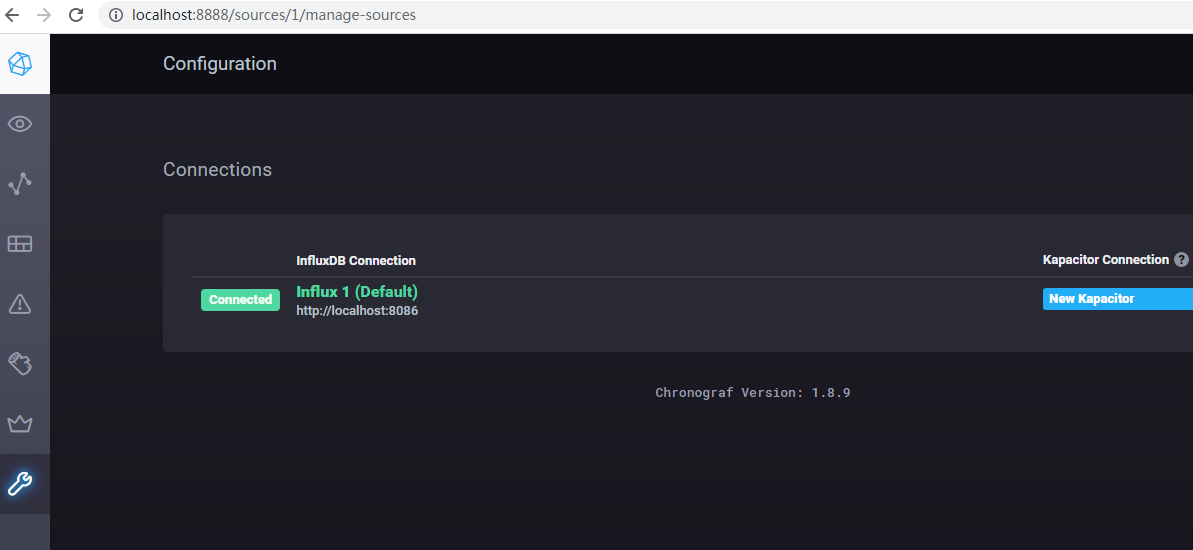Screen dimensions: 1193x550
Task: Click the Chronograf logo icon
Action: point(21,64)
